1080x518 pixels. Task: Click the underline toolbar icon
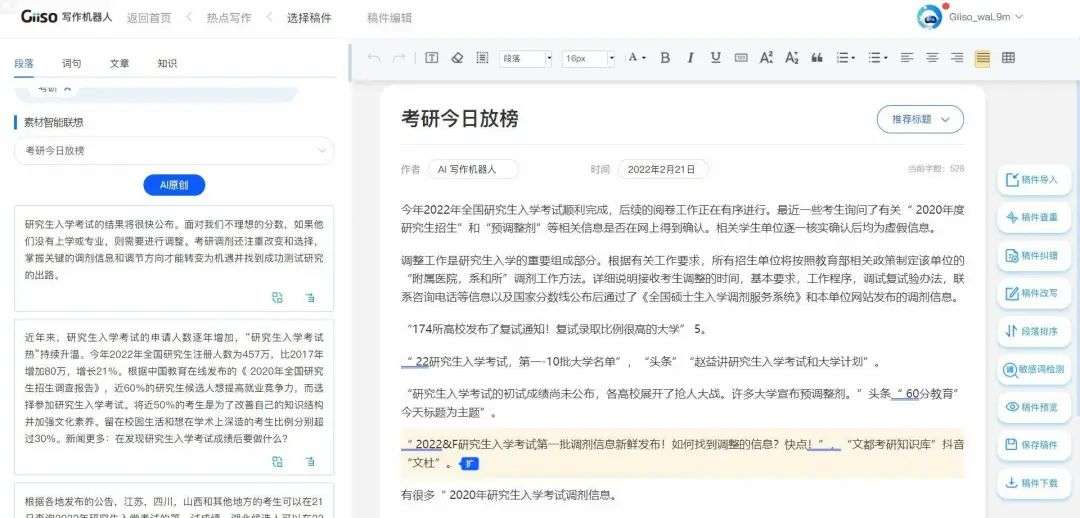pyautogui.click(x=715, y=58)
